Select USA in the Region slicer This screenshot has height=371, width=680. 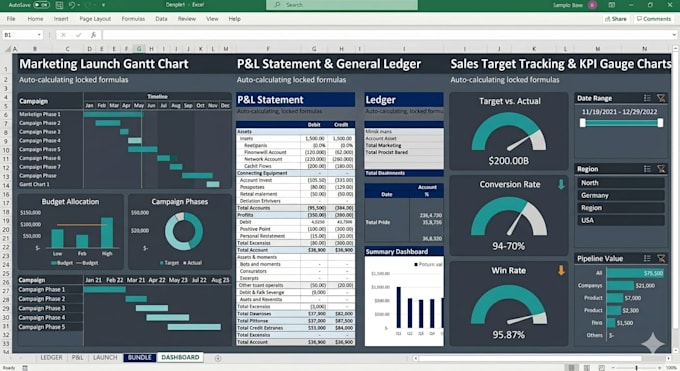coord(620,220)
